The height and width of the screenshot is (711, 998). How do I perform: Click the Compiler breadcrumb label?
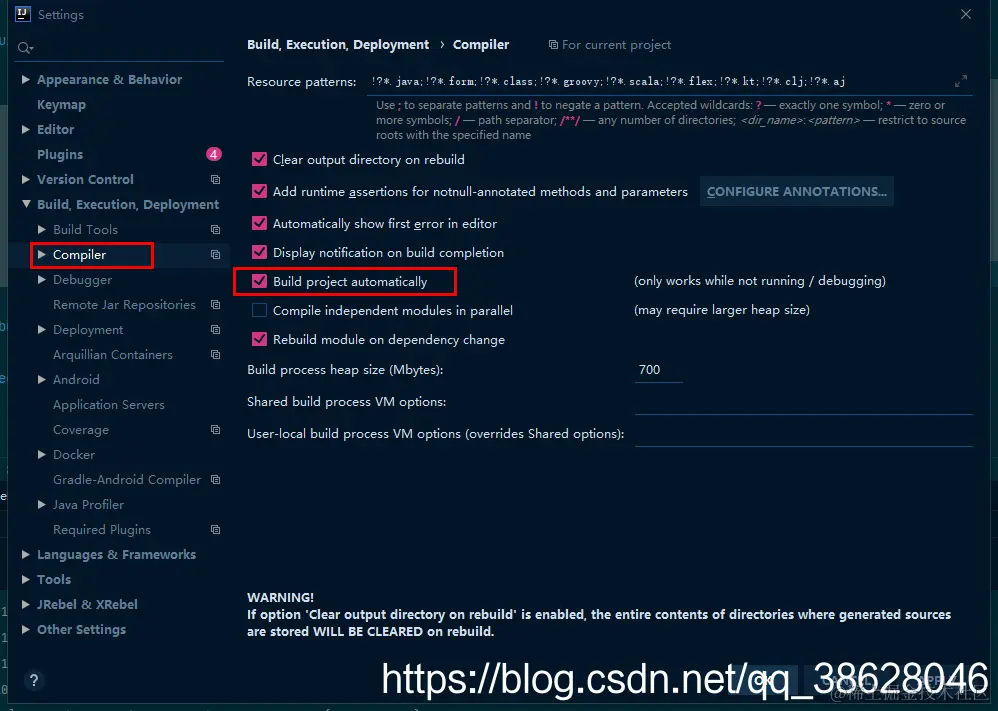click(481, 45)
